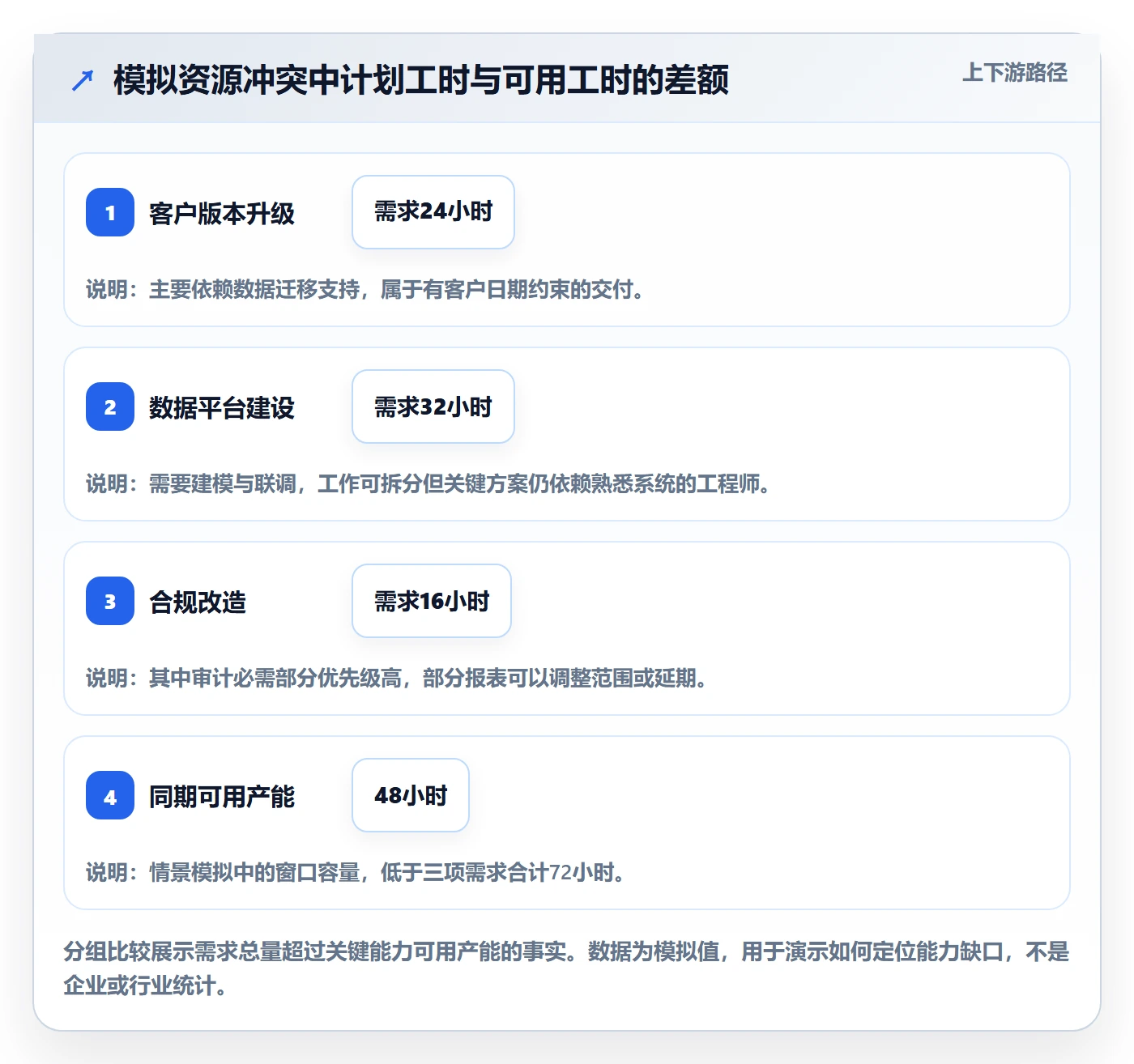Select the 需求24小时 chip
This screenshot has width=1134, height=1064.
click(x=433, y=212)
